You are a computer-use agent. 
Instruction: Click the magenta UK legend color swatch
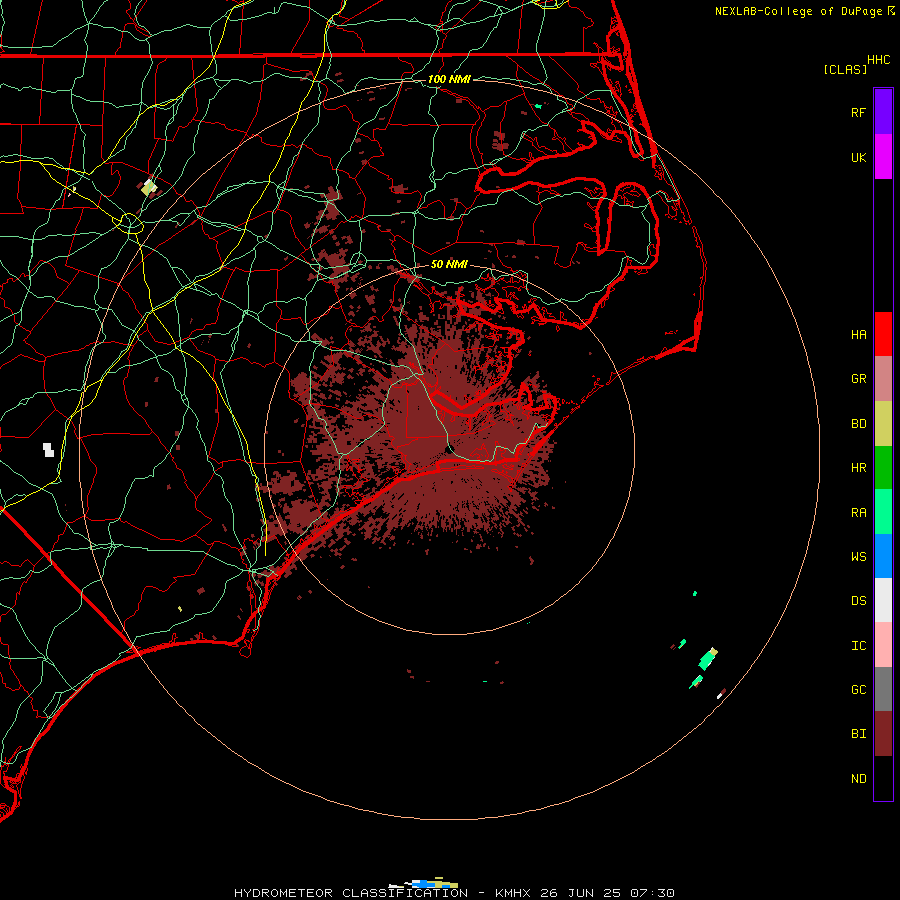(883, 157)
